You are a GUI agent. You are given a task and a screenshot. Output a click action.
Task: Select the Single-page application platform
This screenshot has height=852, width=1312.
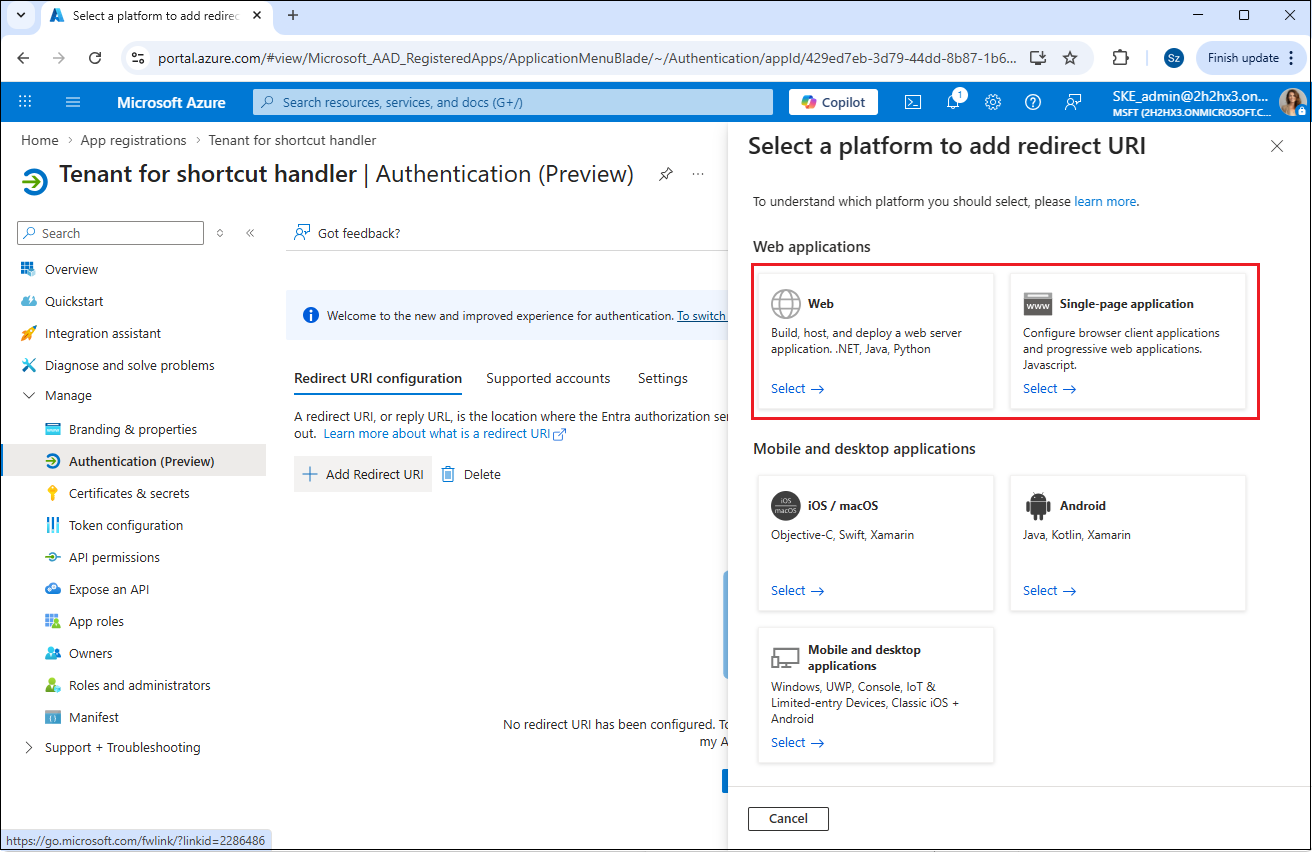pyautogui.click(x=1049, y=389)
